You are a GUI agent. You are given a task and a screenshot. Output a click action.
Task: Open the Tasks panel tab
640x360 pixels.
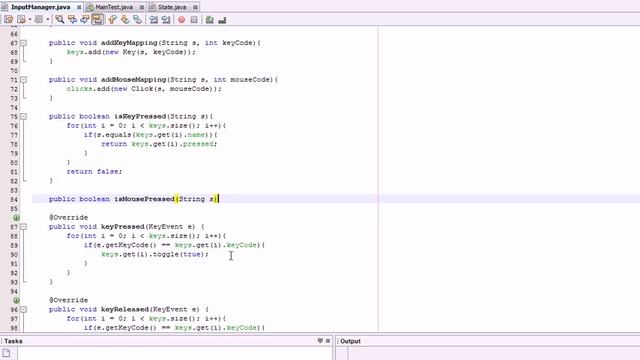(13, 341)
